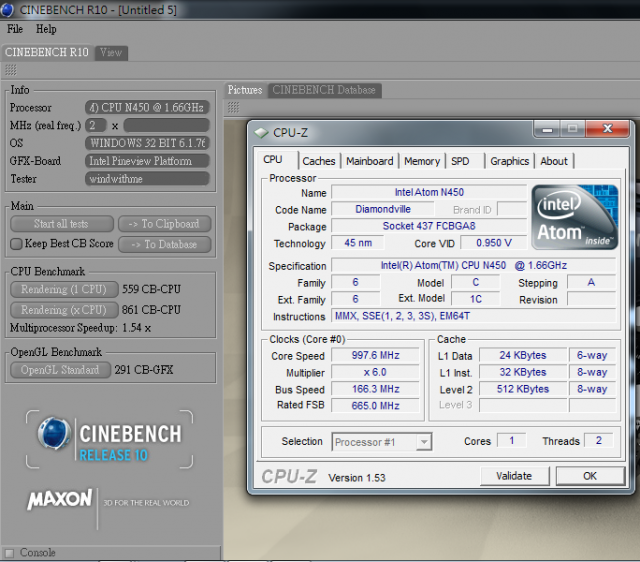This screenshot has width=640, height=562.
Task: Click the Start all tests button
Action: [x=62, y=224]
